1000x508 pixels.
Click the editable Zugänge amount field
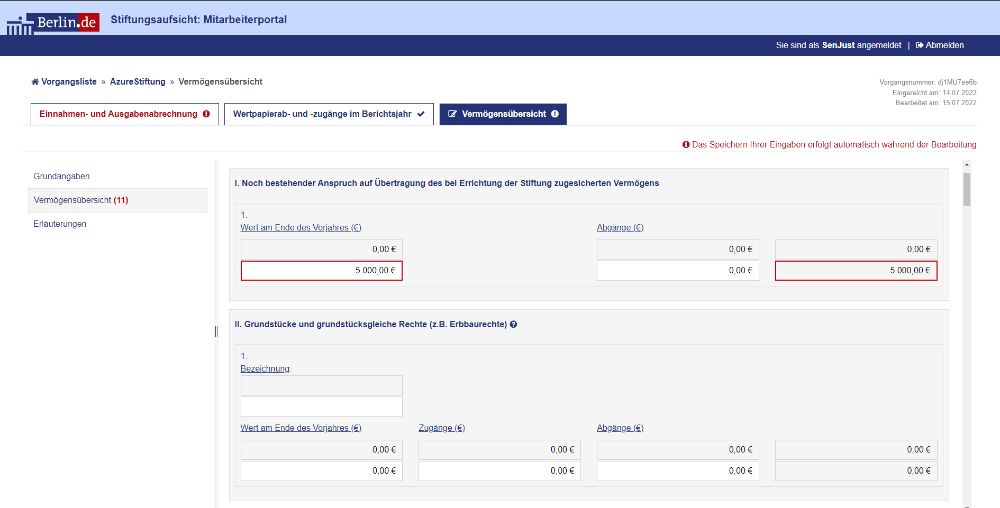tap(499, 470)
